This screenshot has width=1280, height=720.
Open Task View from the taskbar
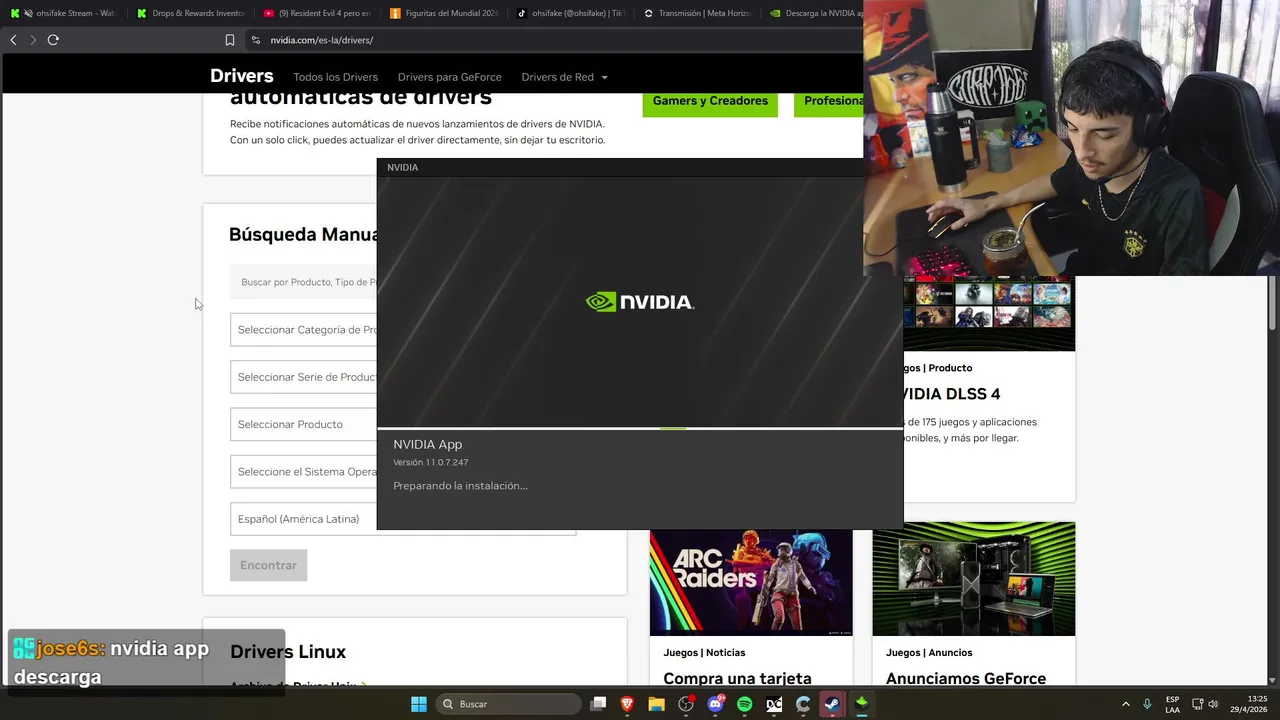click(x=598, y=704)
